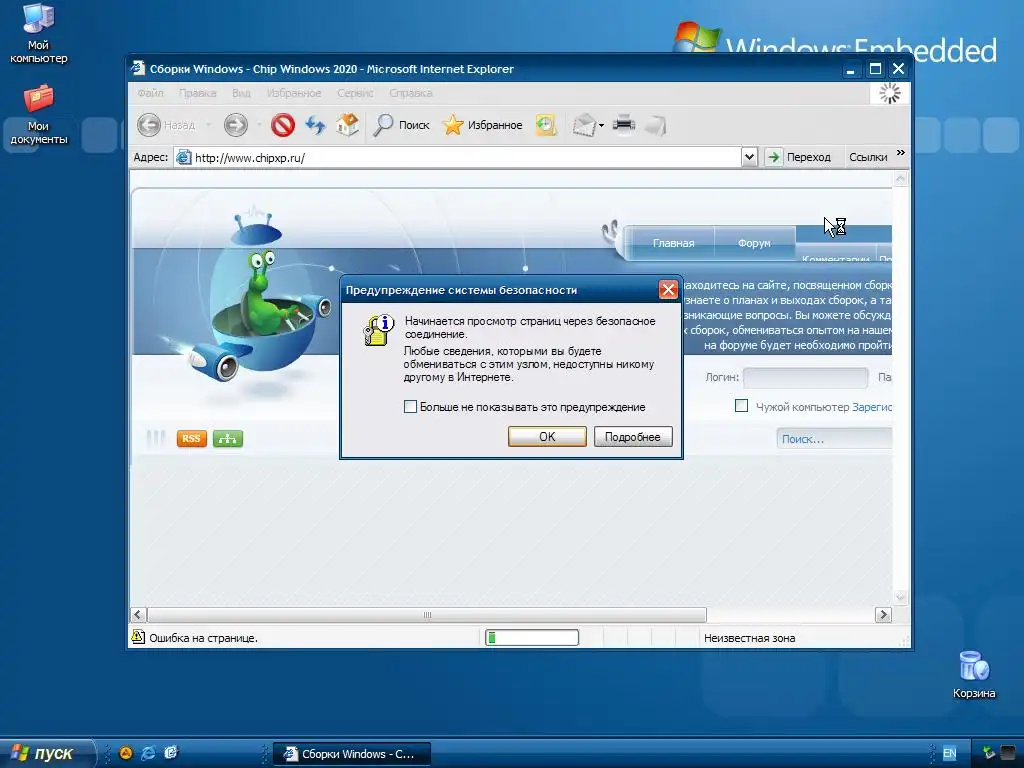
Task: Click the Forward arrow toolbar icon
Action: pos(236,125)
